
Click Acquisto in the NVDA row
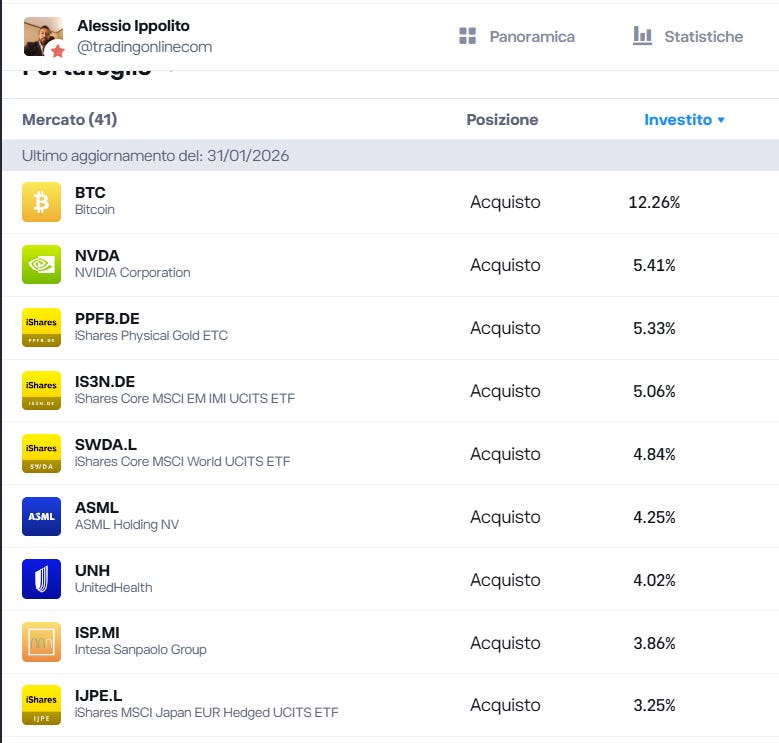click(x=505, y=265)
